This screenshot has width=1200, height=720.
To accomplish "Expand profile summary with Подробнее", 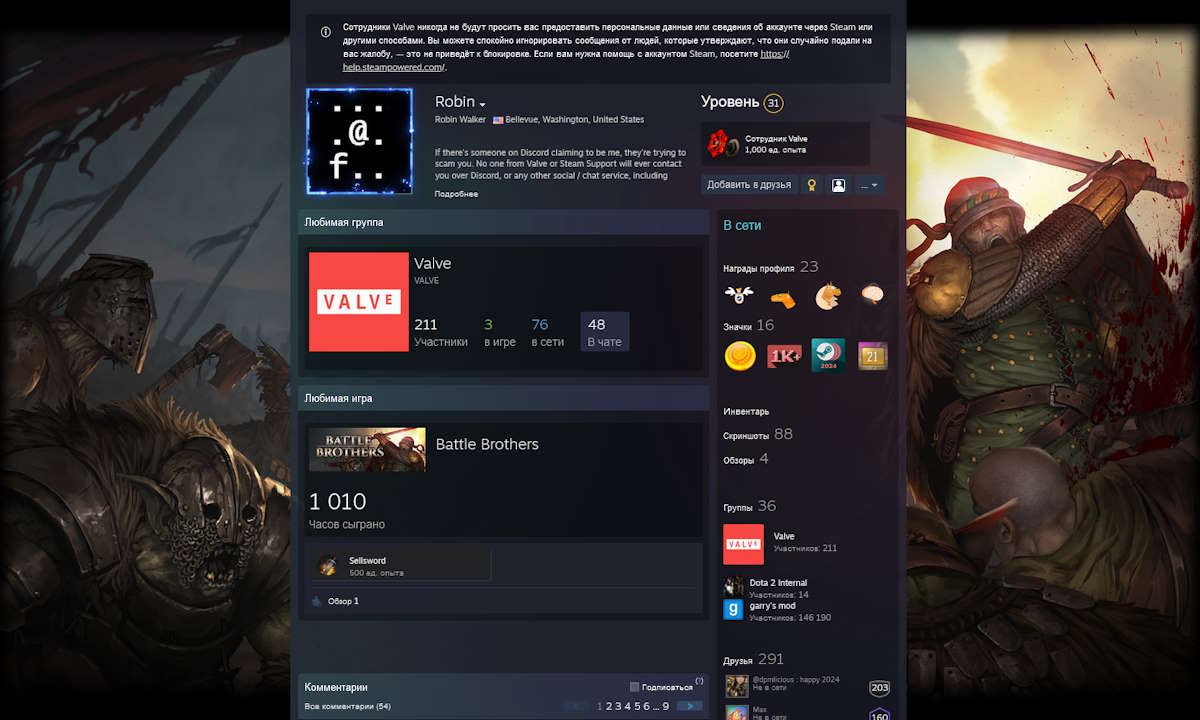I will coord(456,194).
